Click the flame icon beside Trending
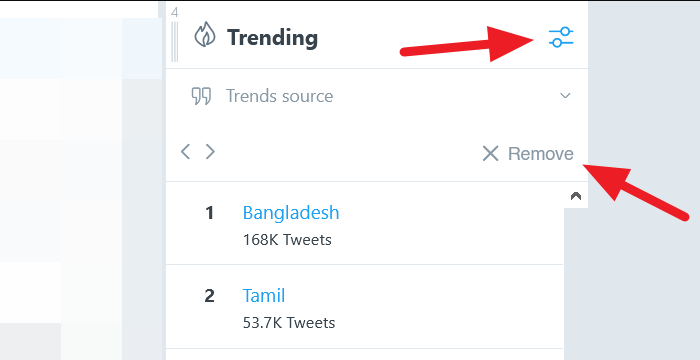The image size is (700, 360). 204,35
